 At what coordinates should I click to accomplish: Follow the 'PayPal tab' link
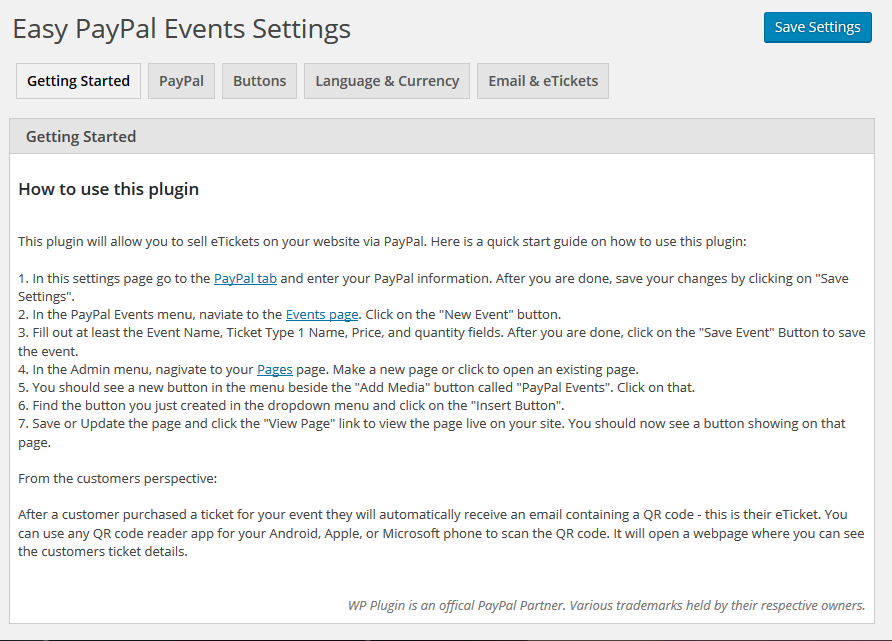(245, 278)
